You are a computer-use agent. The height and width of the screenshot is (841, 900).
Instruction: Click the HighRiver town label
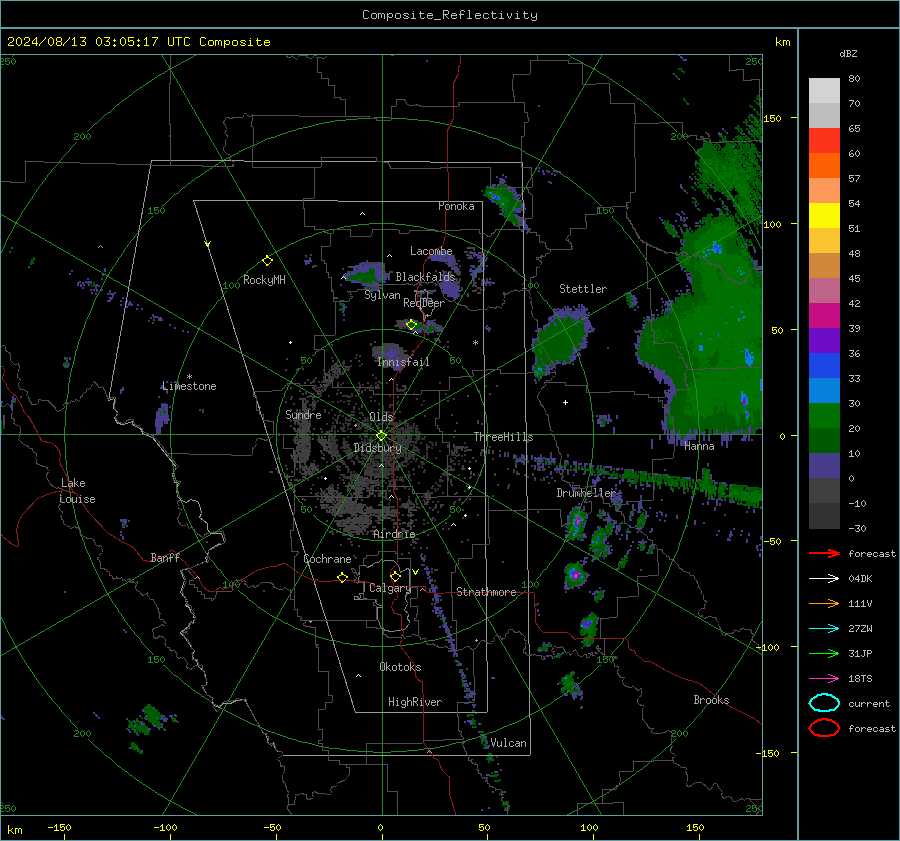click(415, 702)
